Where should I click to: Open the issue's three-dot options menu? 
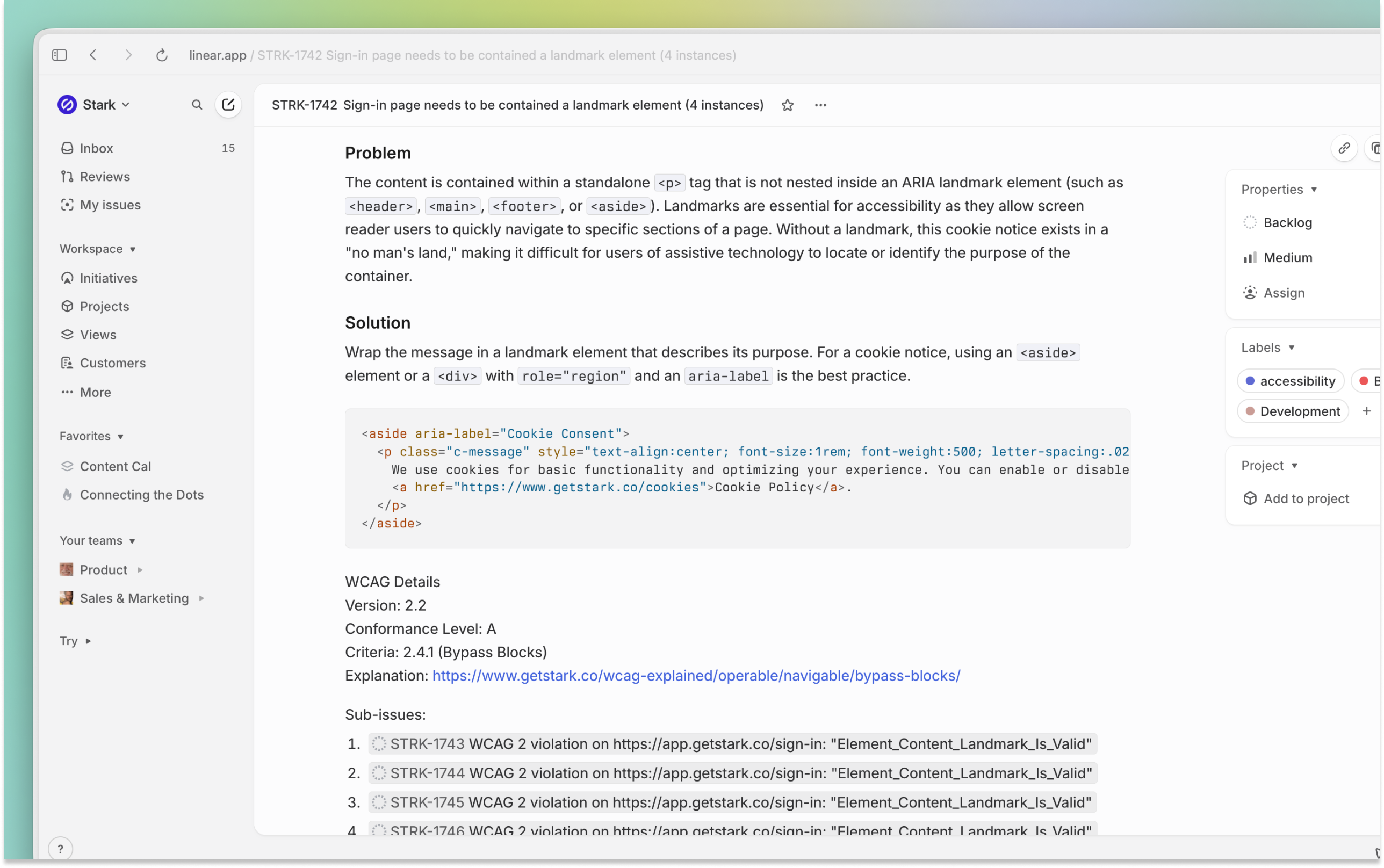821,106
